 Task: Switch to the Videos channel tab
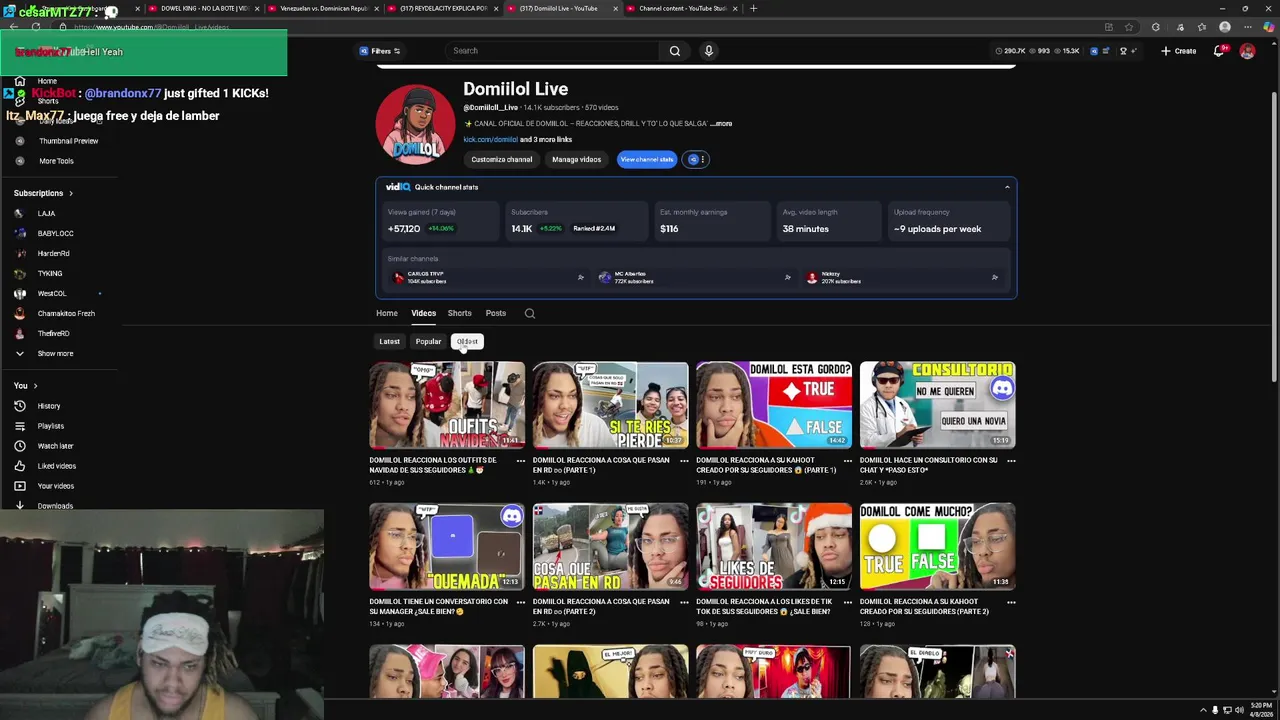pyautogui.click(x=423, y=313)
